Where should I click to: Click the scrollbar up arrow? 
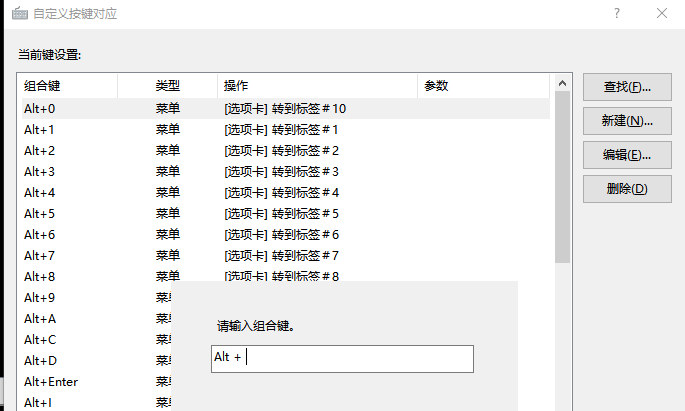(x=562, y=82)
